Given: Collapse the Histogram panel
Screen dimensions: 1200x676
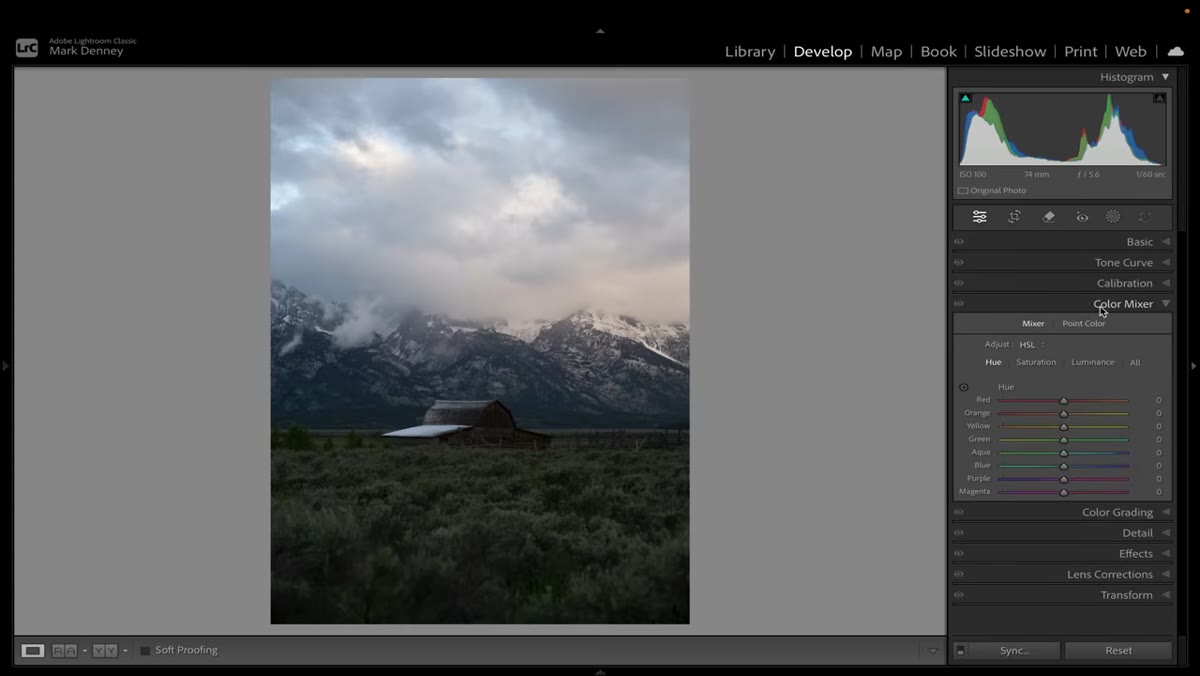Looking at the screenshot, I should pos(1165,77).
